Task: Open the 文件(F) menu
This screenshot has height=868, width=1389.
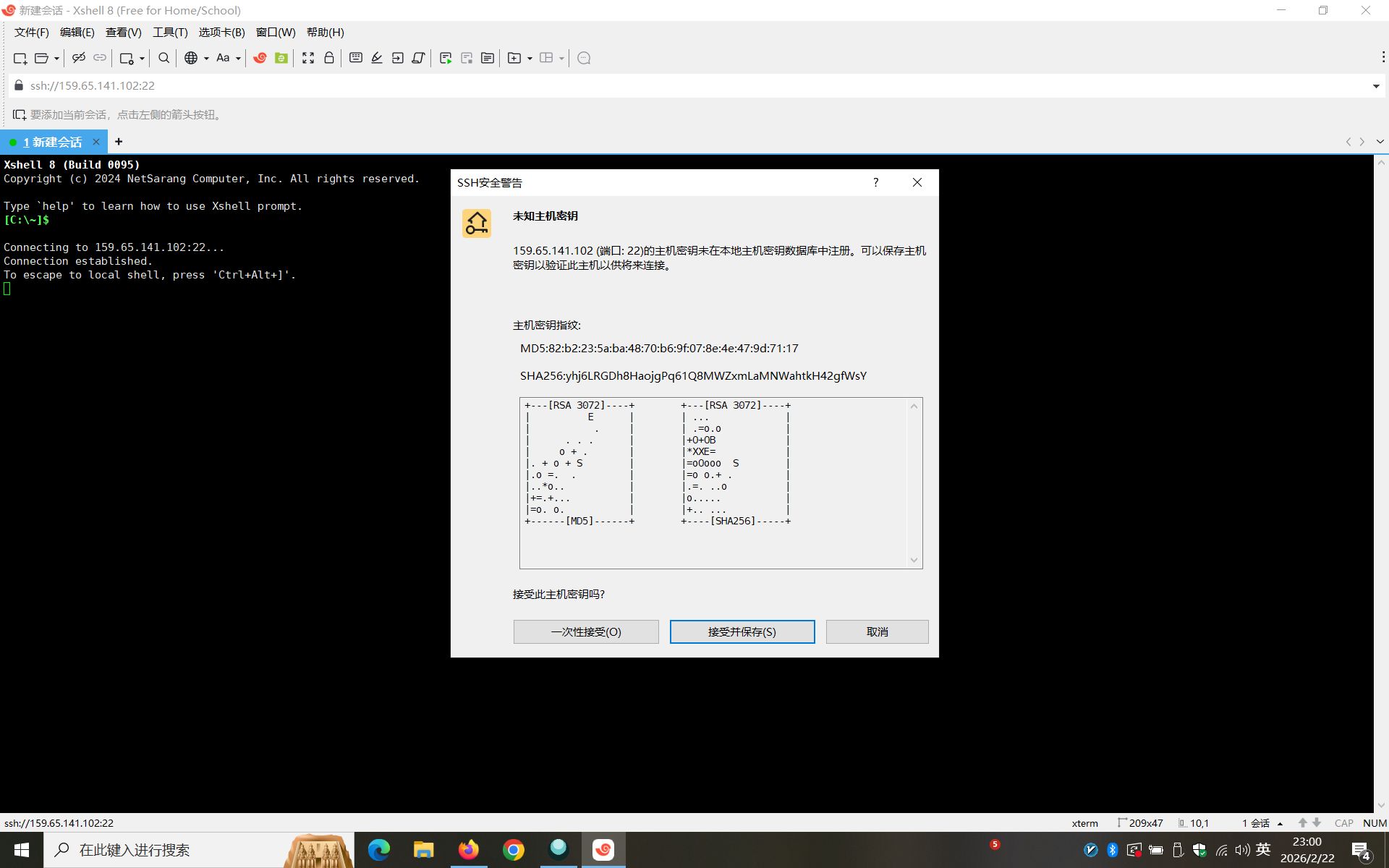Action: 32,33
